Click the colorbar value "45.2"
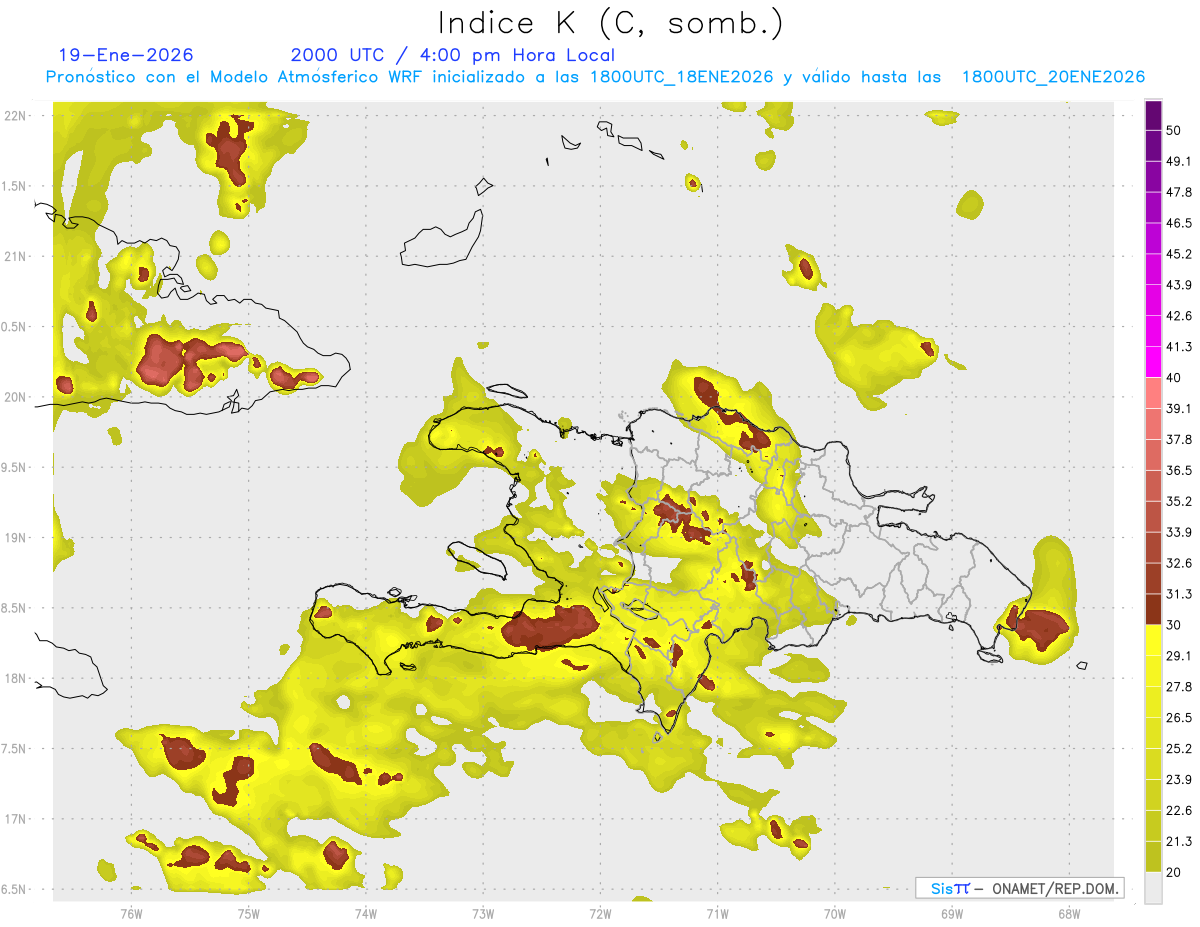 (x=1179, y=254)
